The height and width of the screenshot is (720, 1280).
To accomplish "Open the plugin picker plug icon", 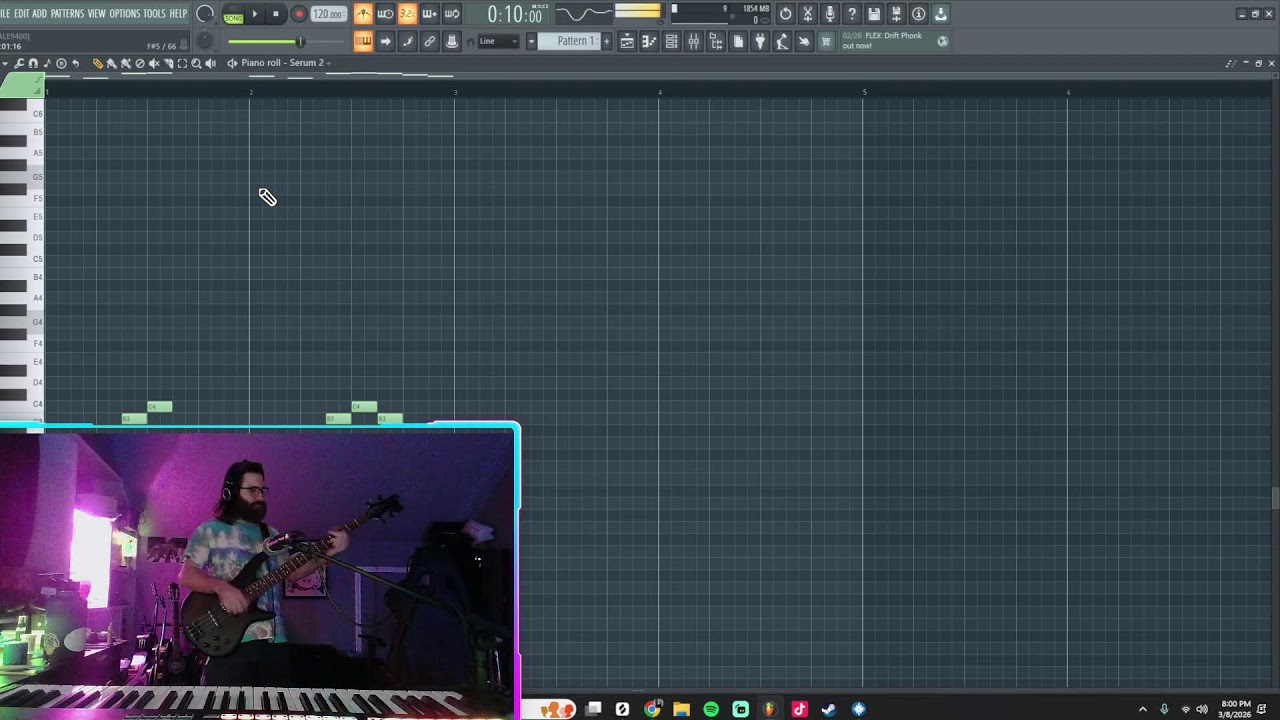I will [x=760, y=41].
